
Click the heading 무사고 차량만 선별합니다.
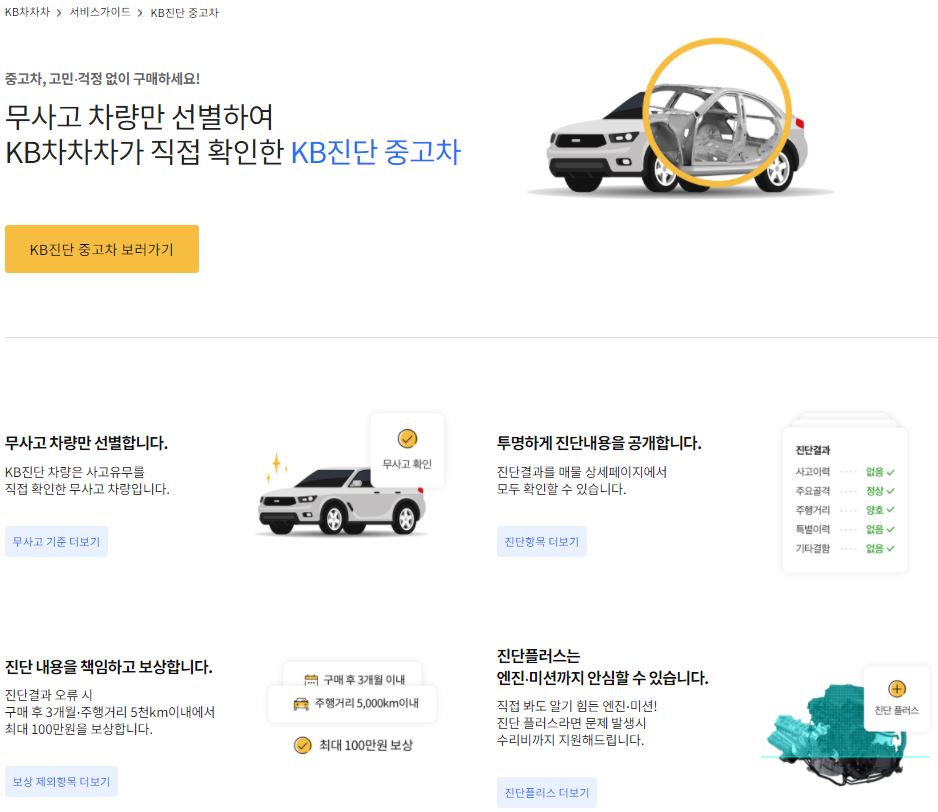[x=86, y=443]
